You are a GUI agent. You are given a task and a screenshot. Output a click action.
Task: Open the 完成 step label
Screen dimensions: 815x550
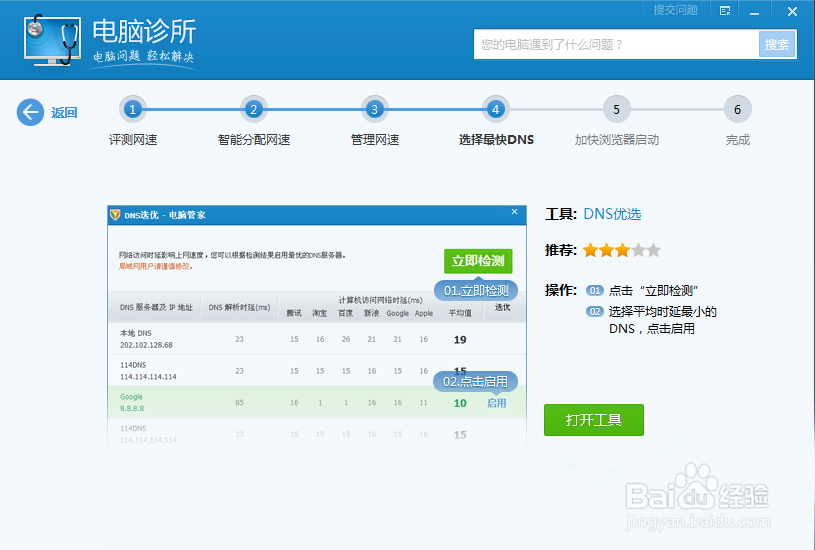click(x=738, y=140)
